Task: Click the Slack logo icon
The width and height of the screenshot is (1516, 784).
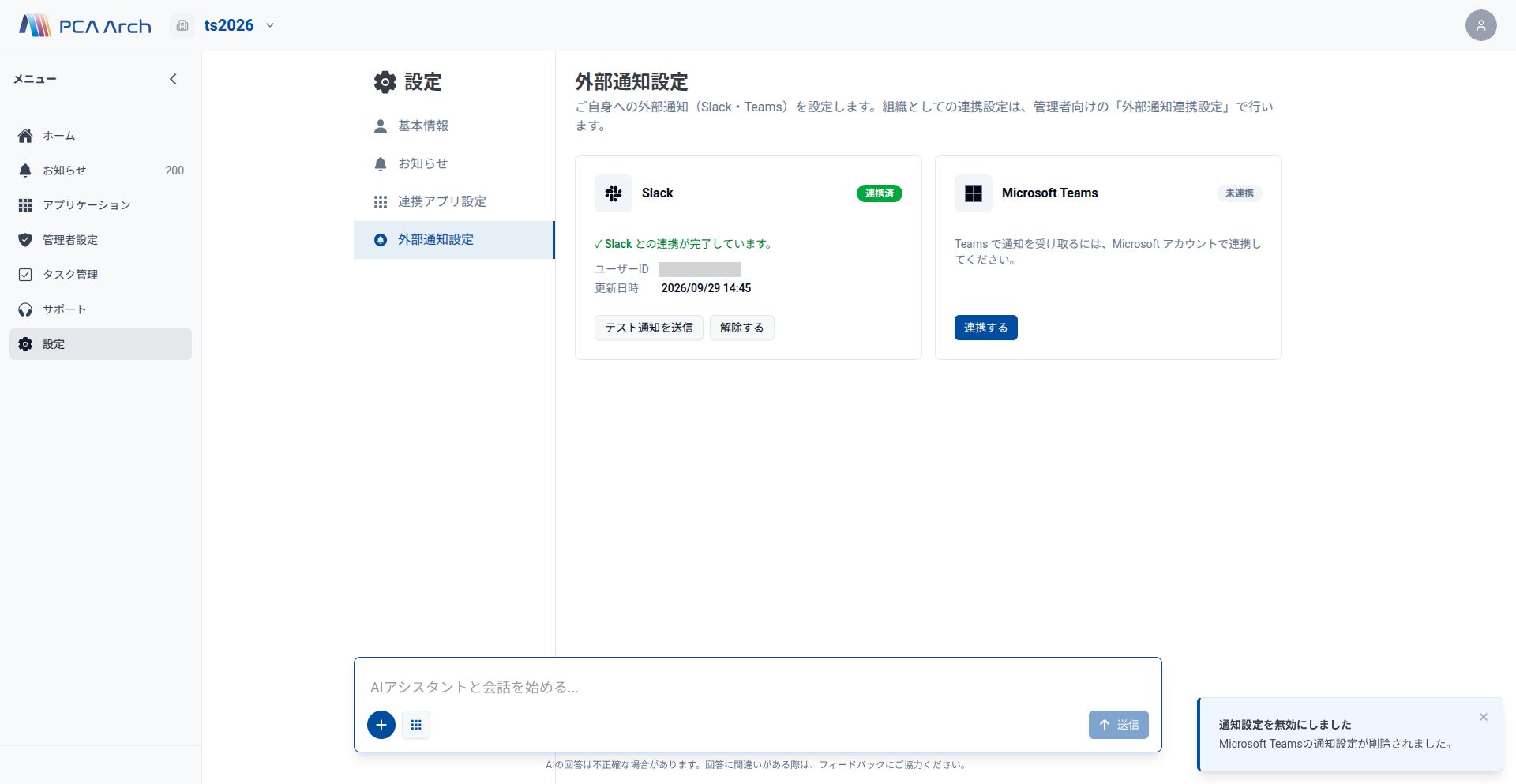Action: [614, 193]
